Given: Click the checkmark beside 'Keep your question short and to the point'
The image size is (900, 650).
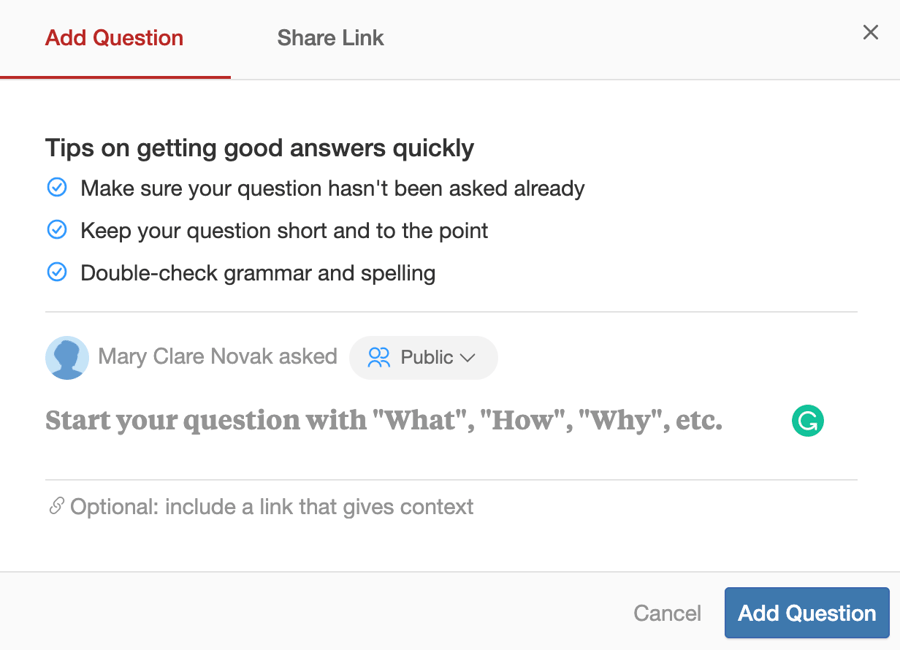Looking at the screenshot, I should point(57,229).
